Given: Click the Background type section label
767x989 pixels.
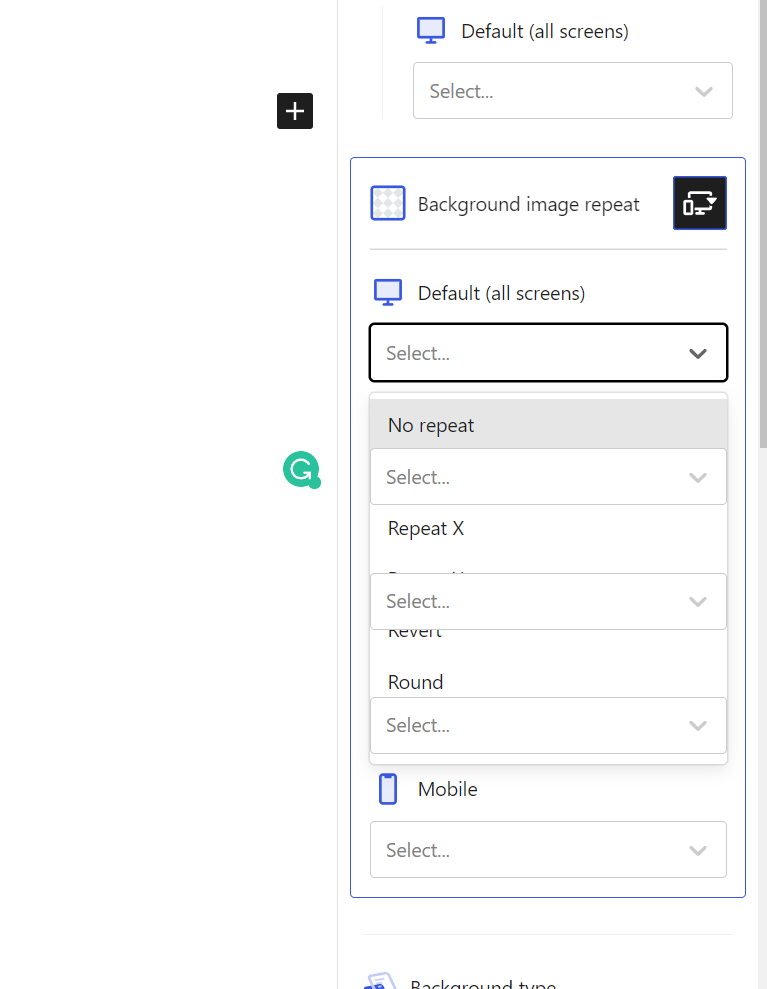Looking at the screenshot, I should point(483,983).
